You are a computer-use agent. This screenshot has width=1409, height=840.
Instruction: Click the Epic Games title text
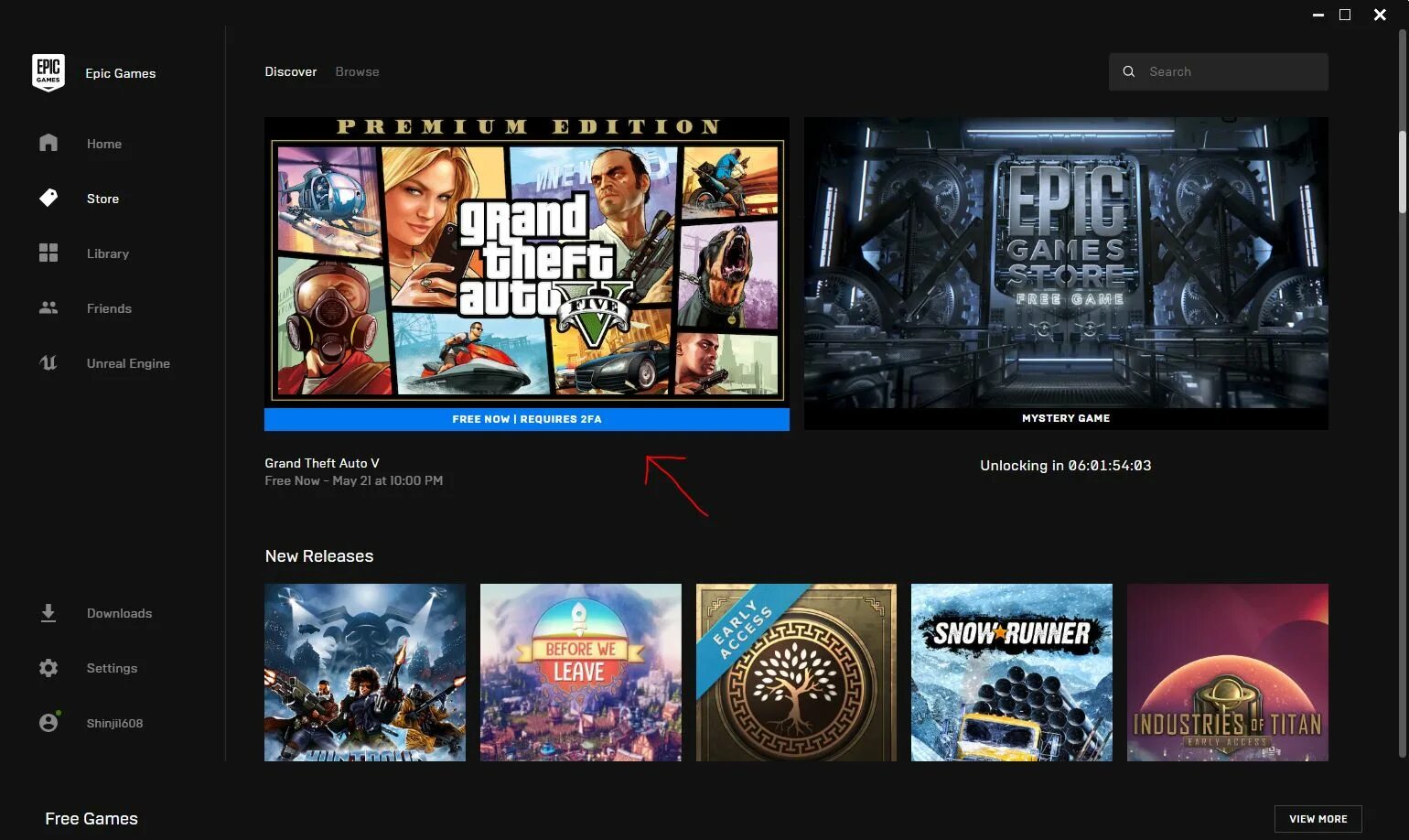click(121, 73)
